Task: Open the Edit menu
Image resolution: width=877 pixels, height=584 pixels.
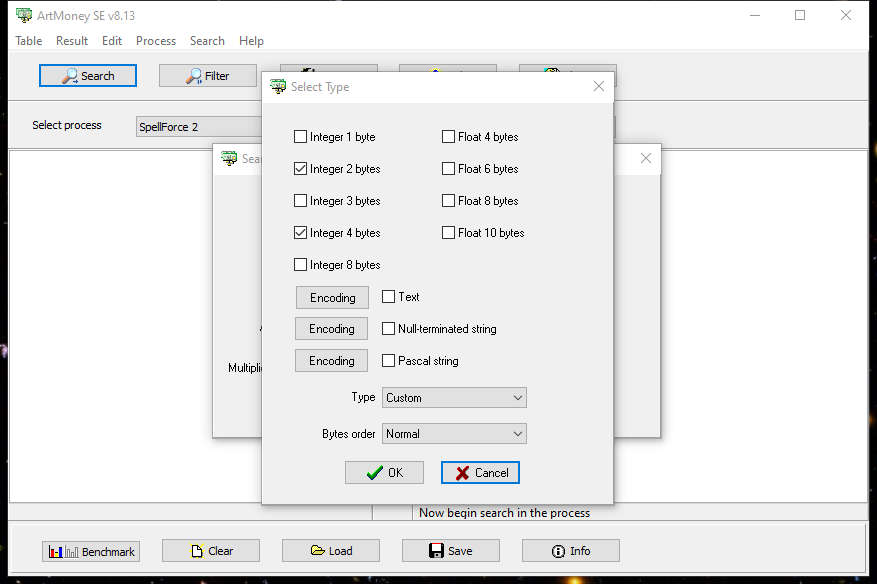Action: (x=112, y=41)
